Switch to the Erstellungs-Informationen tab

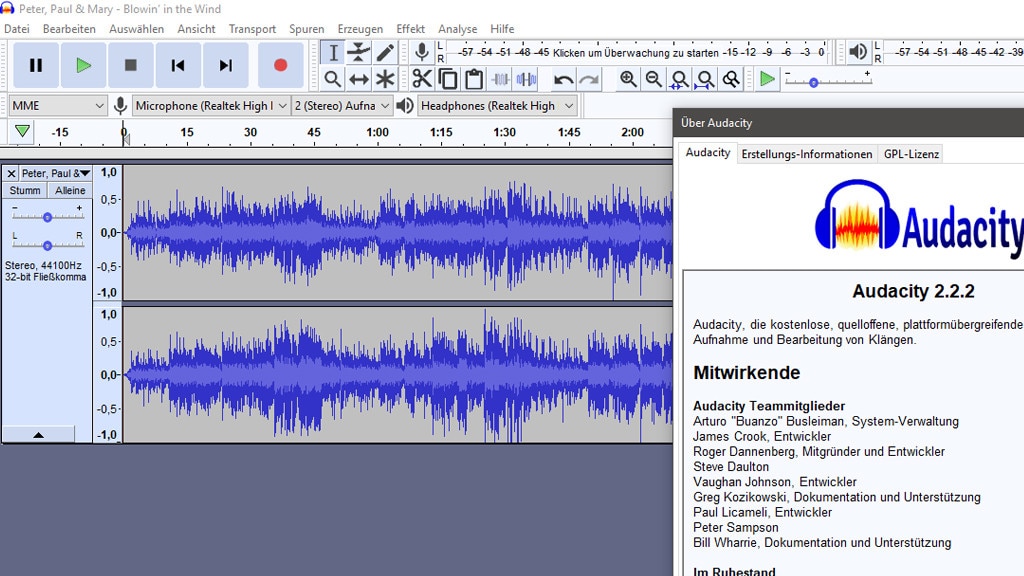(807, 153)
